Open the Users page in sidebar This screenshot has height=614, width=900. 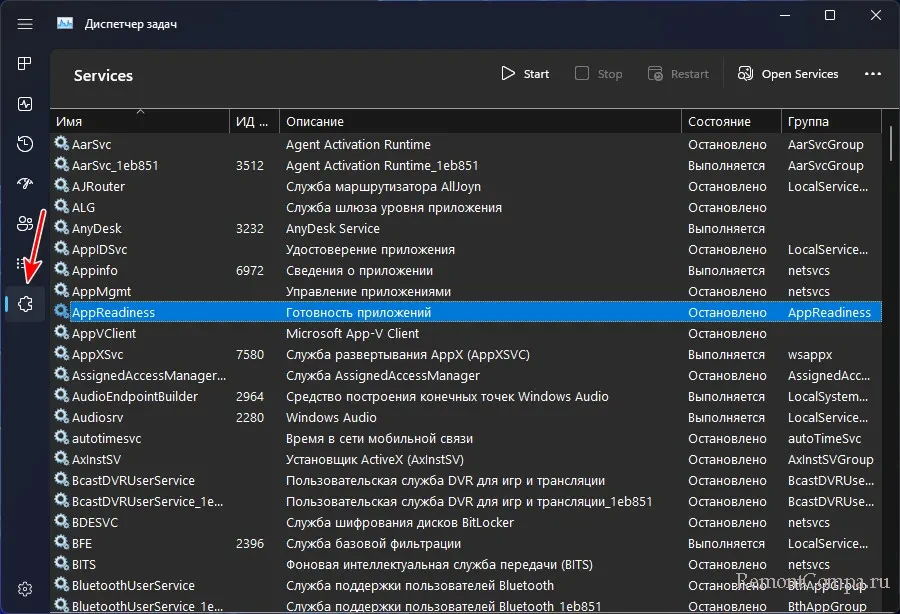point(25,224)
